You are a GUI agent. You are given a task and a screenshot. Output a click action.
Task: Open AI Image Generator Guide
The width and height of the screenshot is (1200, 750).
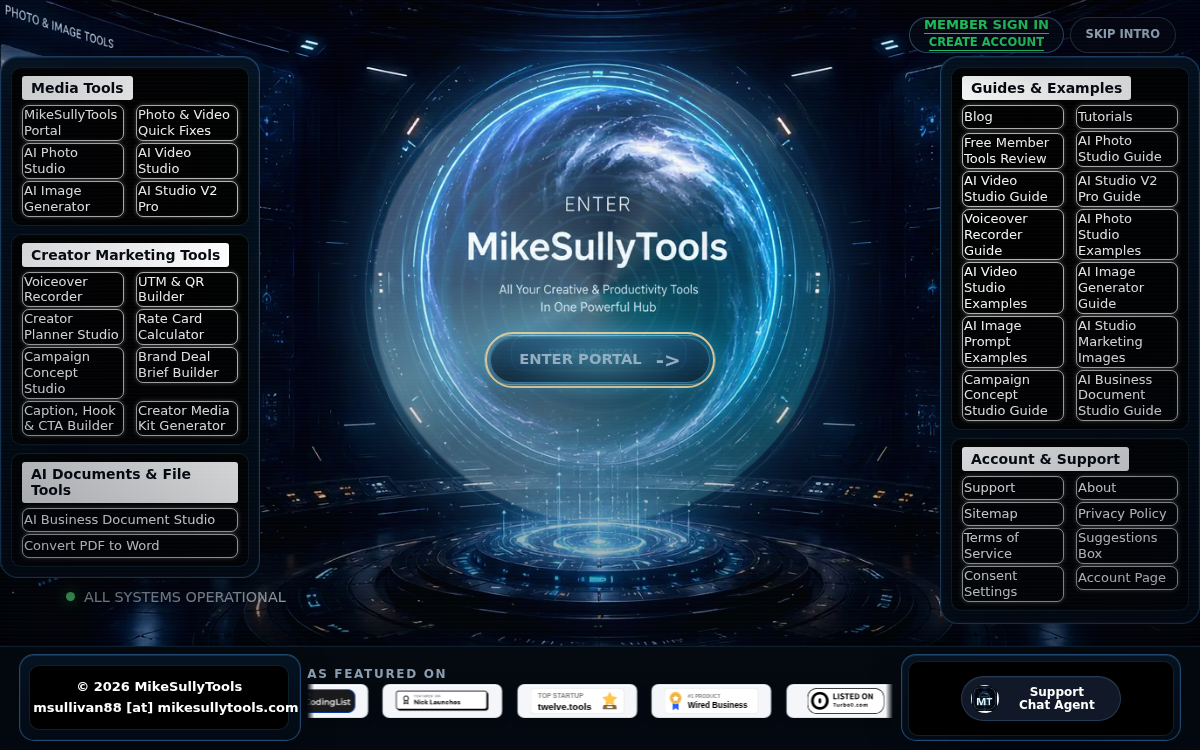click(x=1127, y=288)
